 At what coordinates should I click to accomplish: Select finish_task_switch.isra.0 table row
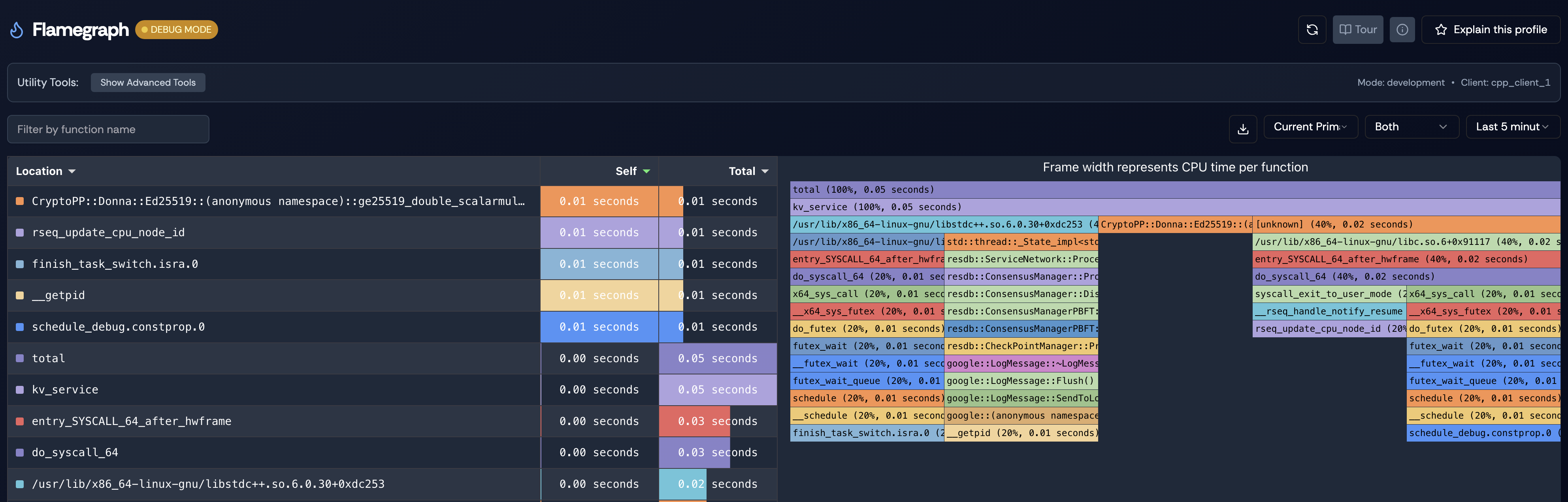[392, 264]
